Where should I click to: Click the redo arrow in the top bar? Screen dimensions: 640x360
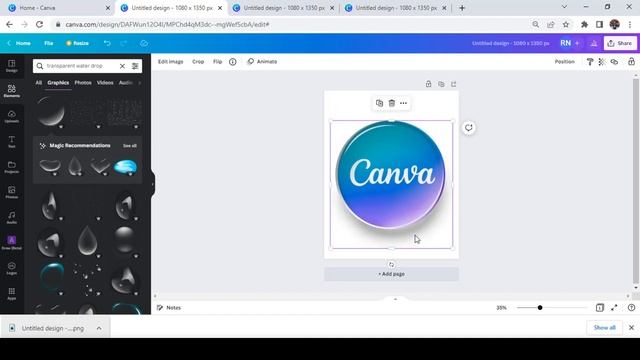(x=124, y=43)
